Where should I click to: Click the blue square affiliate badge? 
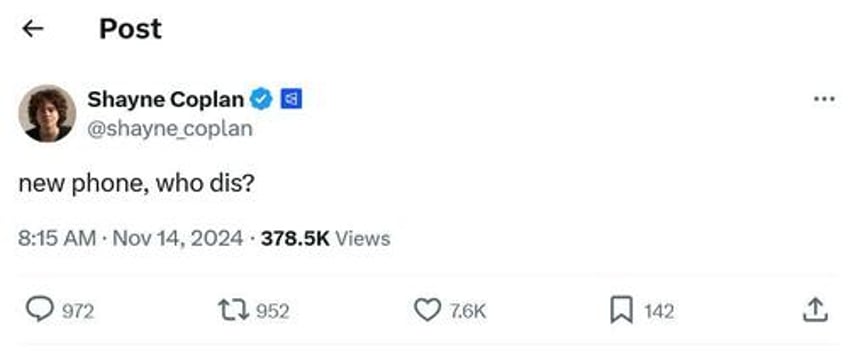click(291, 99)
